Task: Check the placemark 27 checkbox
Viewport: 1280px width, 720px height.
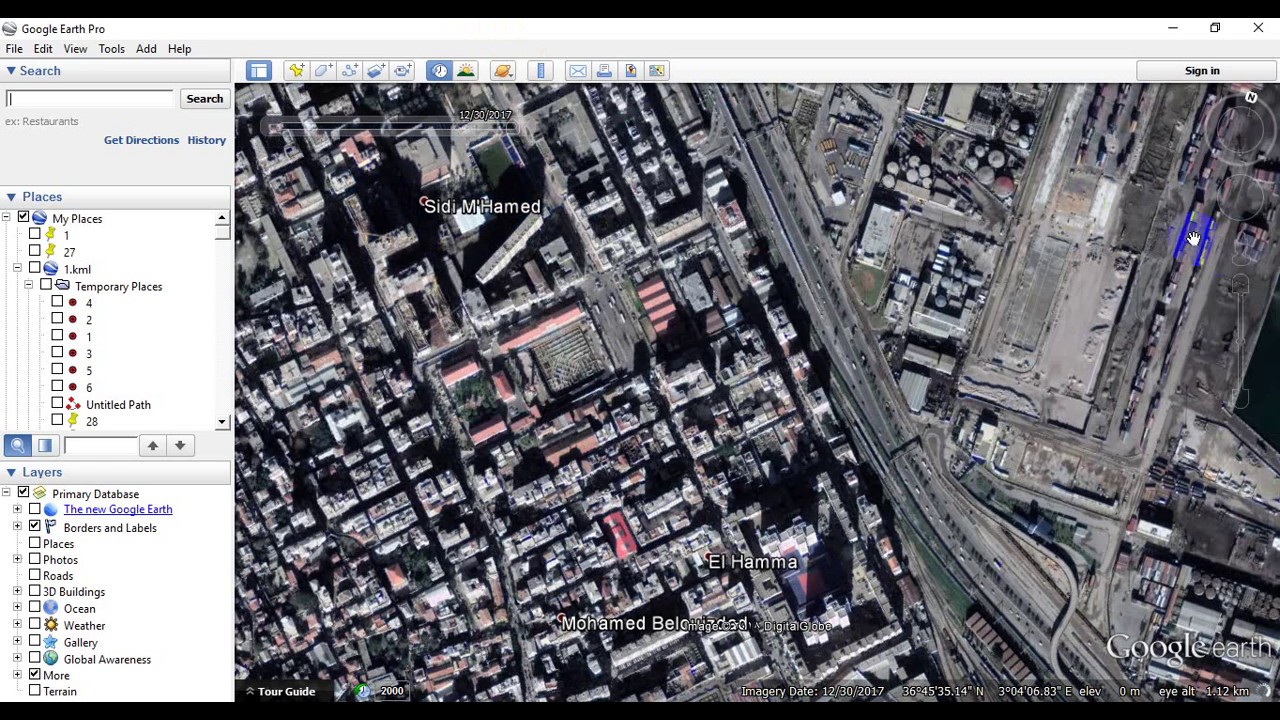Action: click(x=35, y=251)
